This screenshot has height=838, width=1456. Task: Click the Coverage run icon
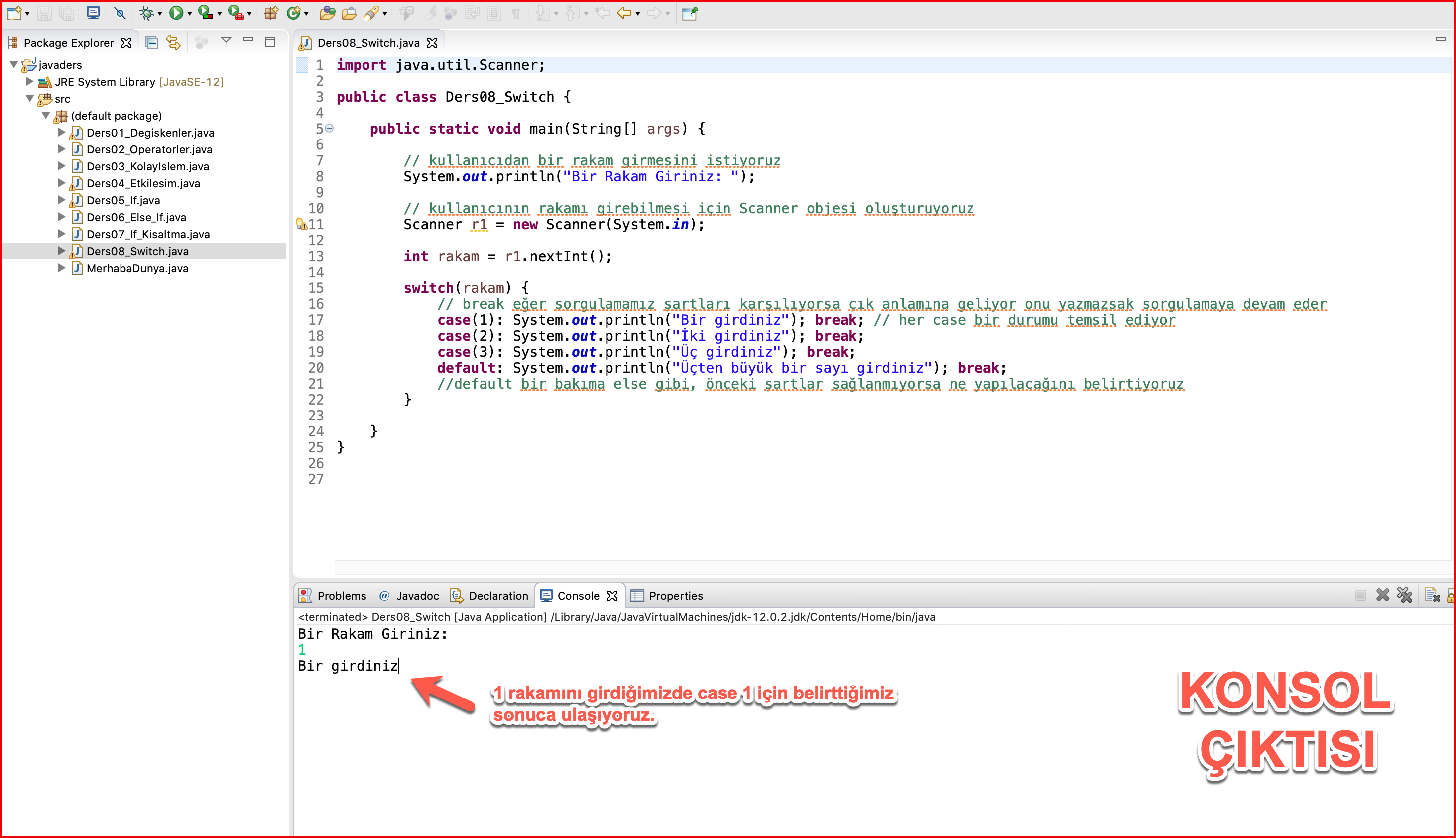[x=205, y=12]
